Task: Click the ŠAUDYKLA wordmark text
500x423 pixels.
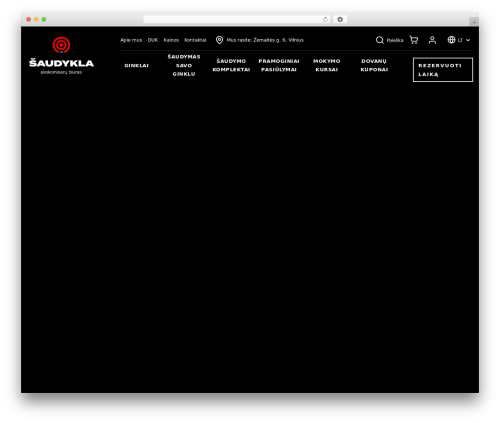Action: 61,63
